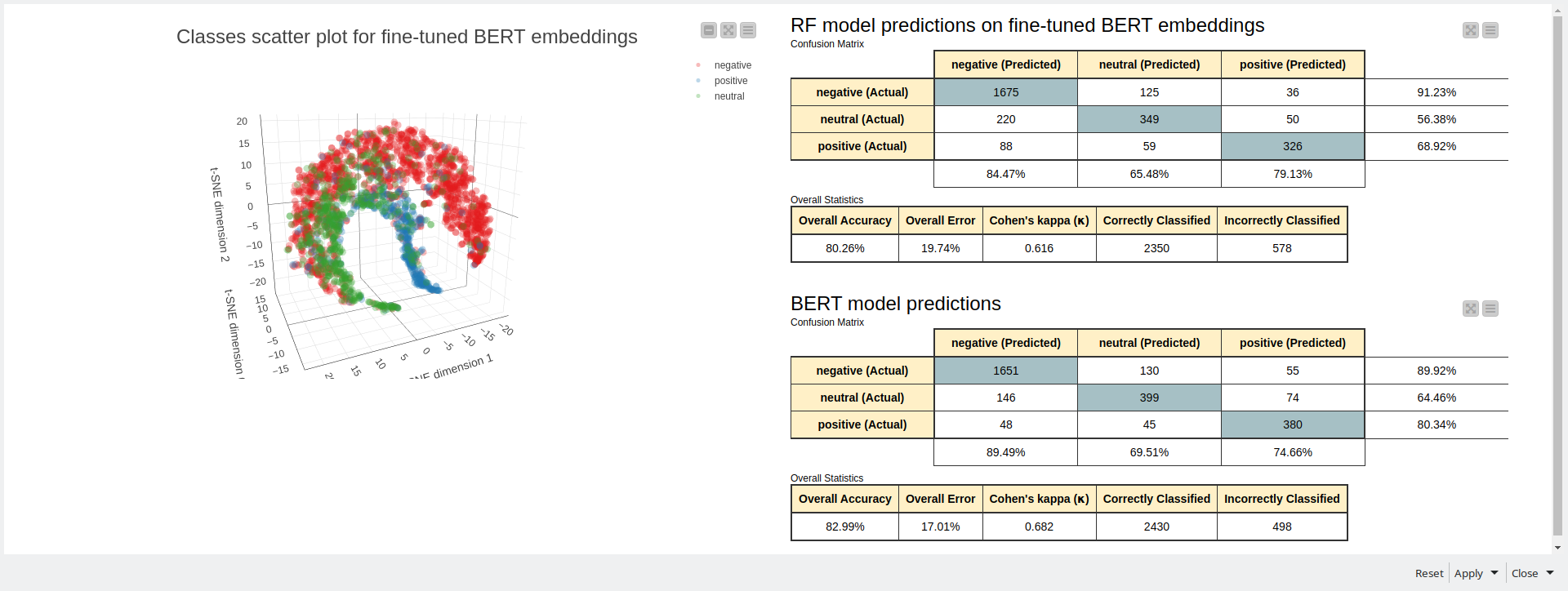This screenshot has height=591, width=1568.
Task: Toggle negative class in scatter legend
Action: pos(732,65)
